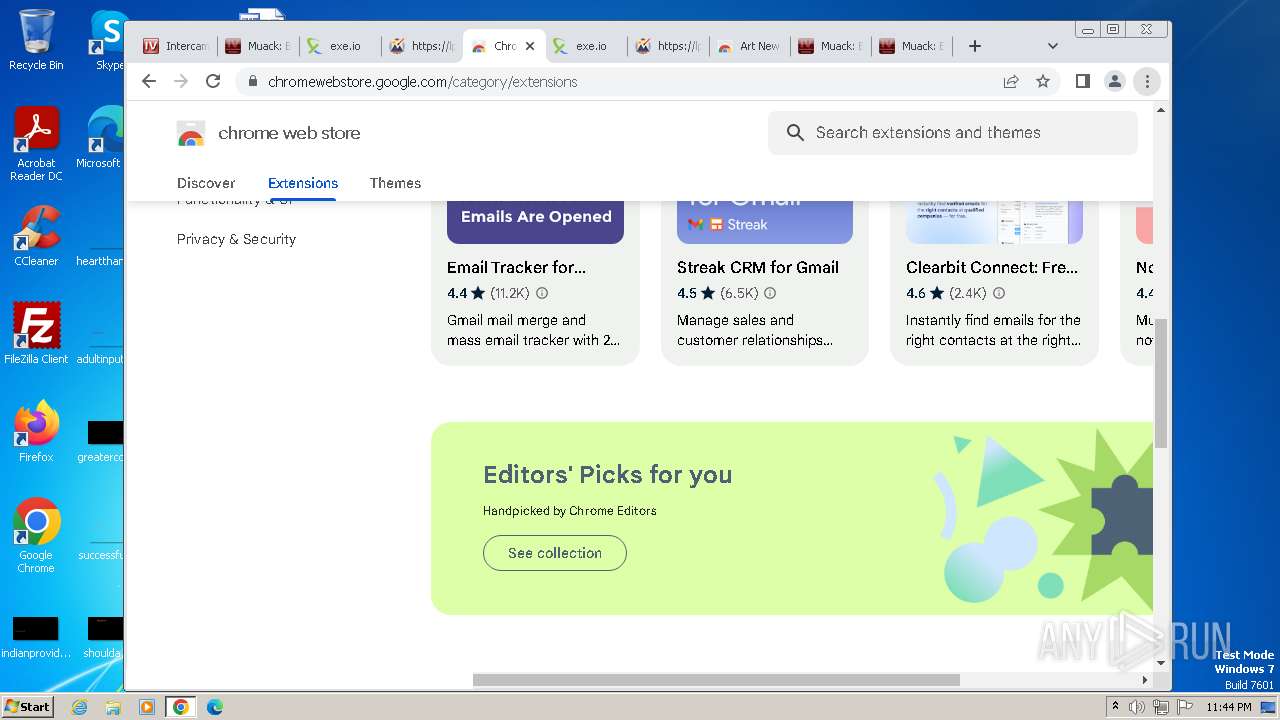
Task: Click the Chrome Web Store rainbow logo
Action: click(x=191, y=134)
